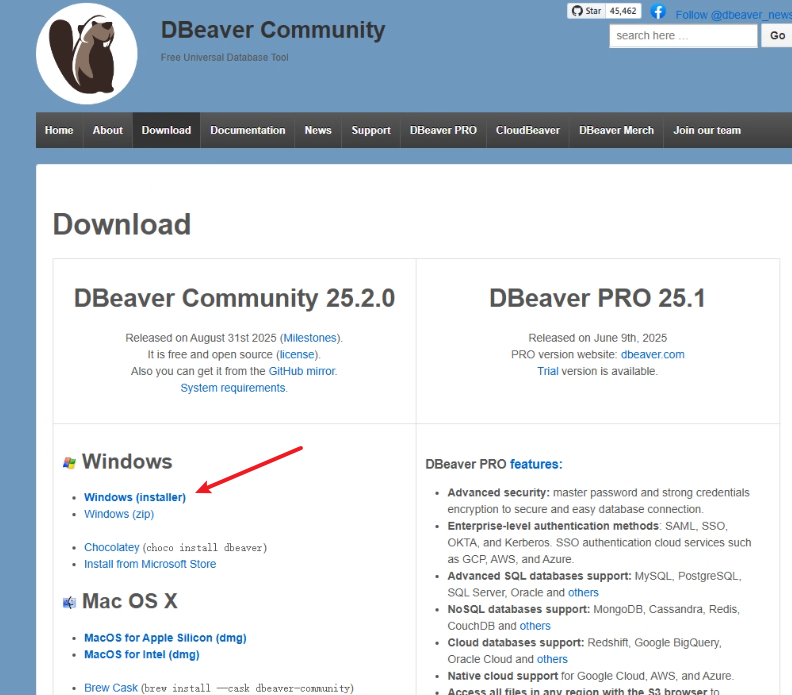Open the News menu item
The image size is (792, 695).
click(x=318, y=130)
